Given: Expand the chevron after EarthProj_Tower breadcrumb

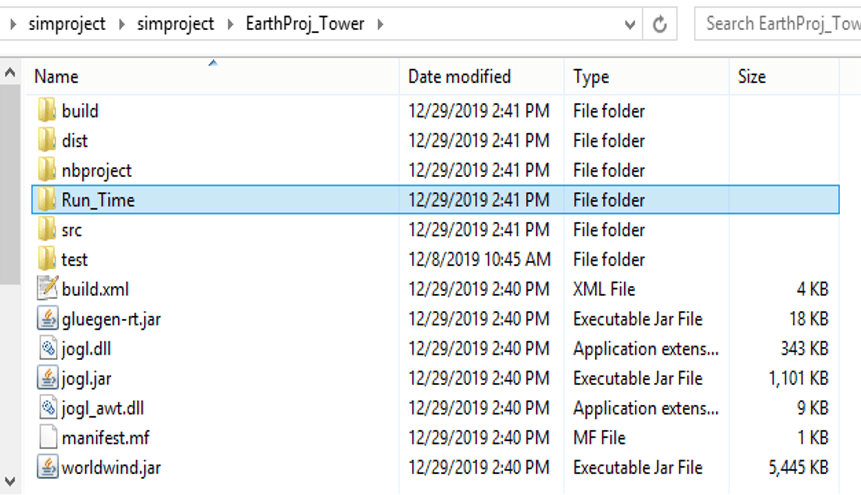Looking at the screenshot, I should tap(380, 24).
